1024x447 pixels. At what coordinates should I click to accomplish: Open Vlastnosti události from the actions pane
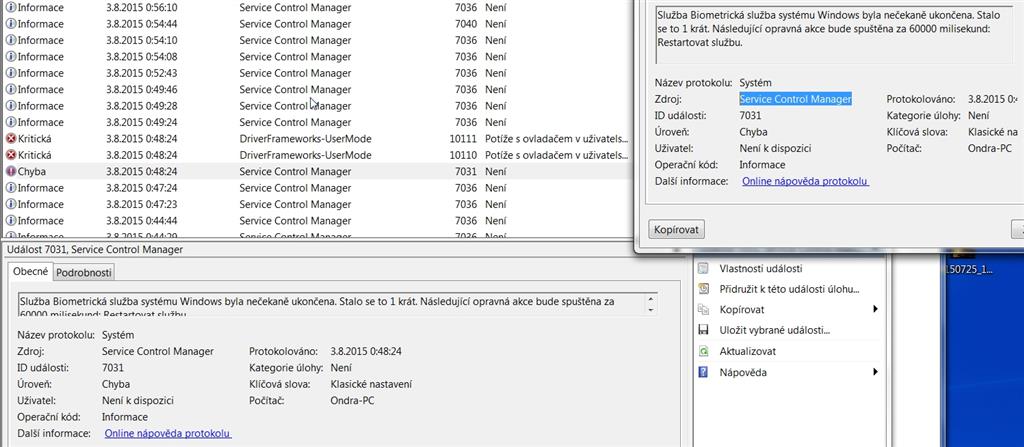(761, 268)
